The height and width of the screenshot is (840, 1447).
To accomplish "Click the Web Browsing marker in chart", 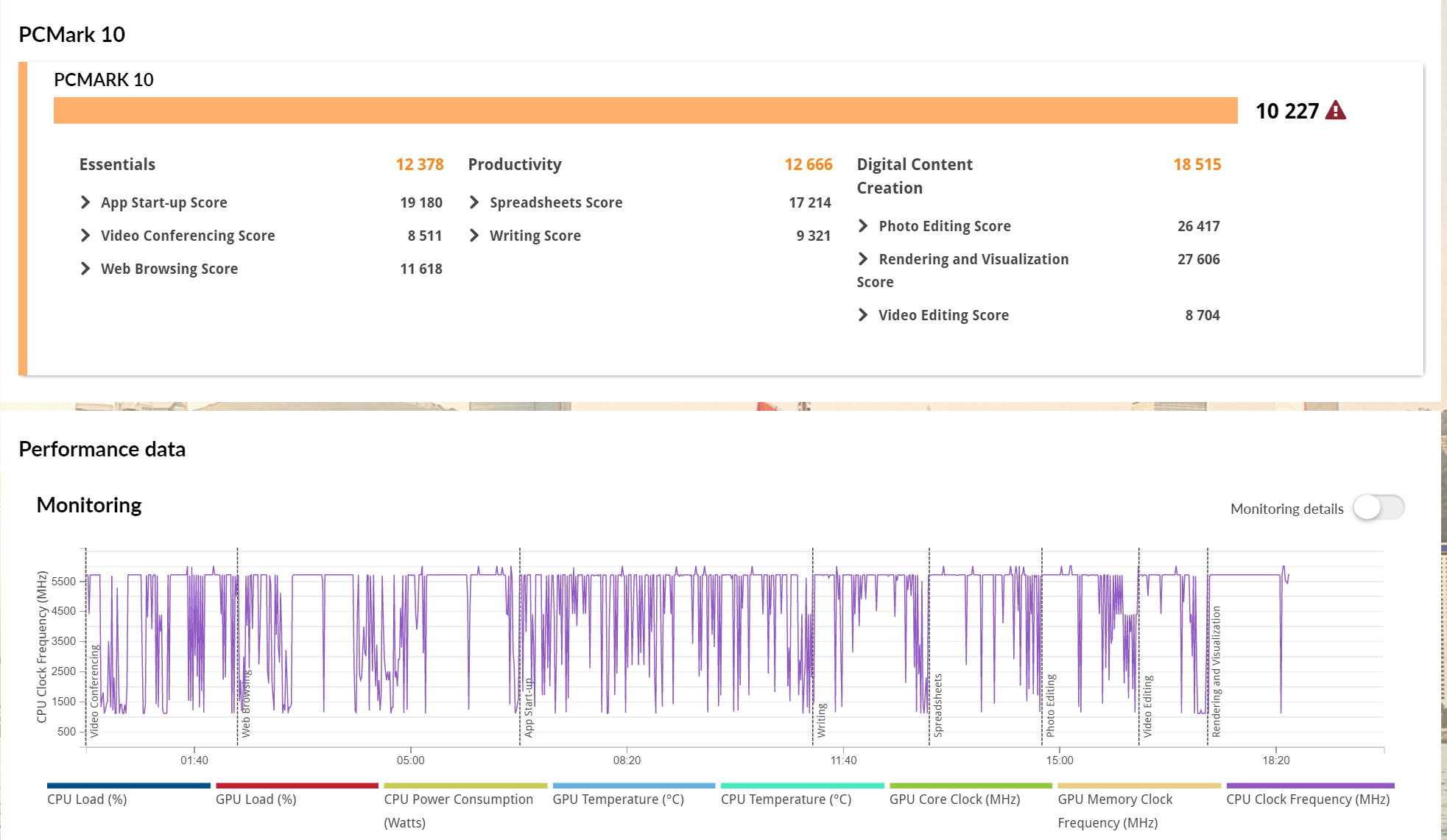I will click(x=246, y=703).
